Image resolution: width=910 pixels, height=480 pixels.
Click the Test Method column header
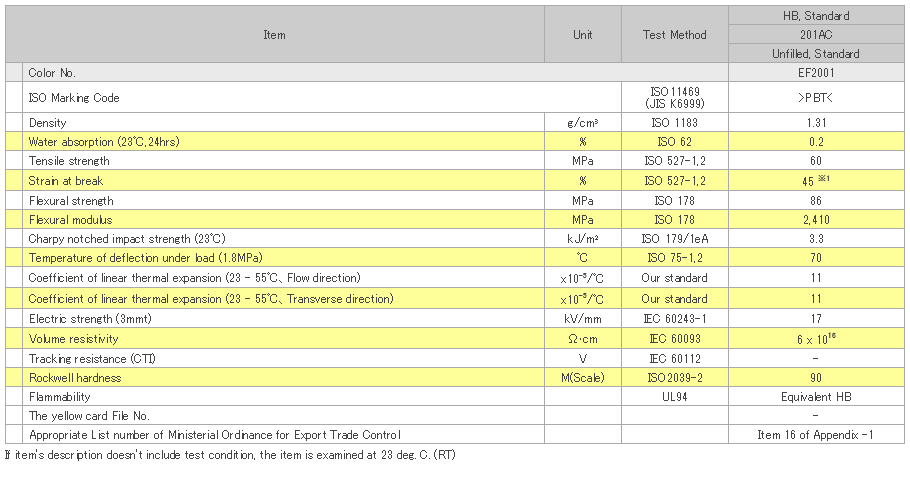click(x=674, y=34)
